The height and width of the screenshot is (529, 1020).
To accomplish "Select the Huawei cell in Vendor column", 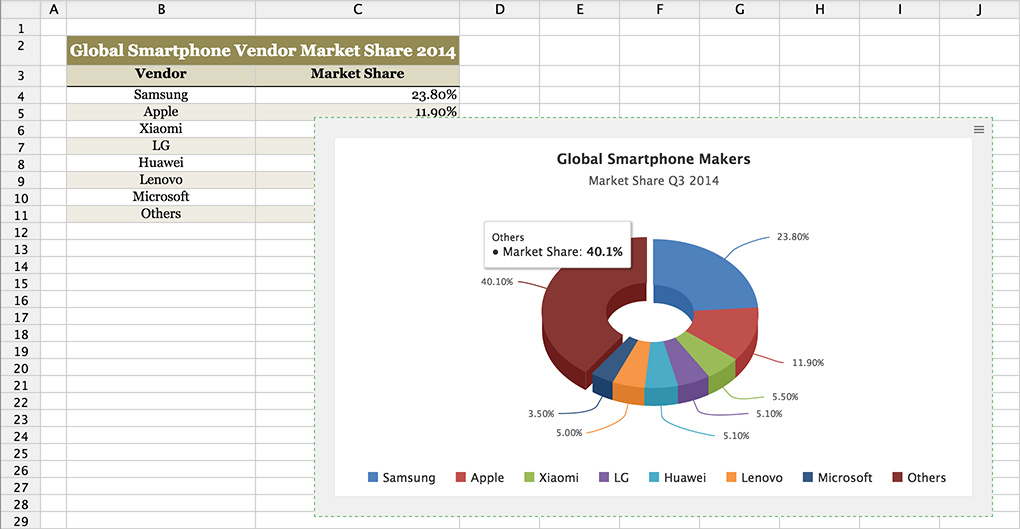I will click(x=161, y=163).
